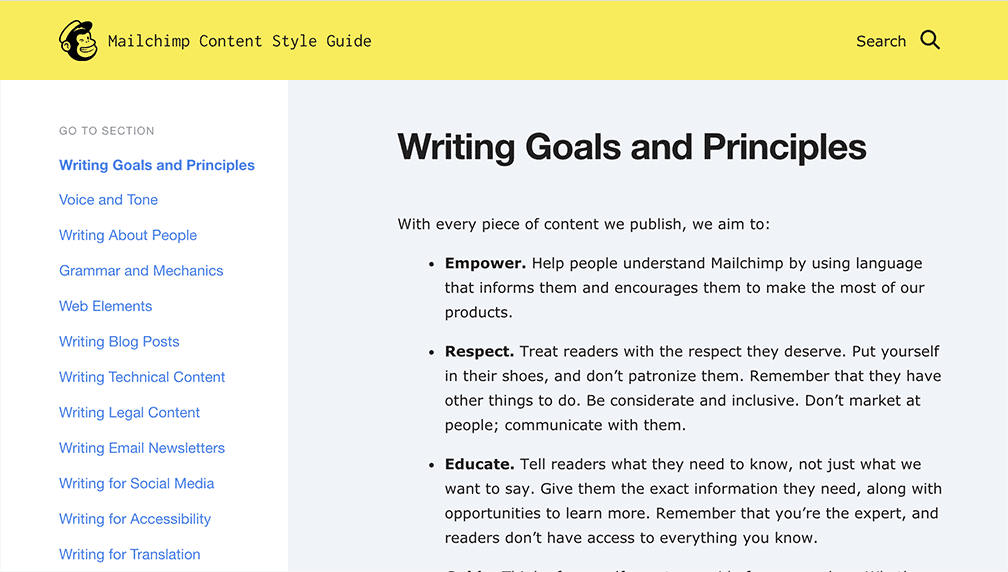Image resolution: width=1008 pixels, height=572 pixels.
Task: Open Search in the header
Action: coord(881,41)
